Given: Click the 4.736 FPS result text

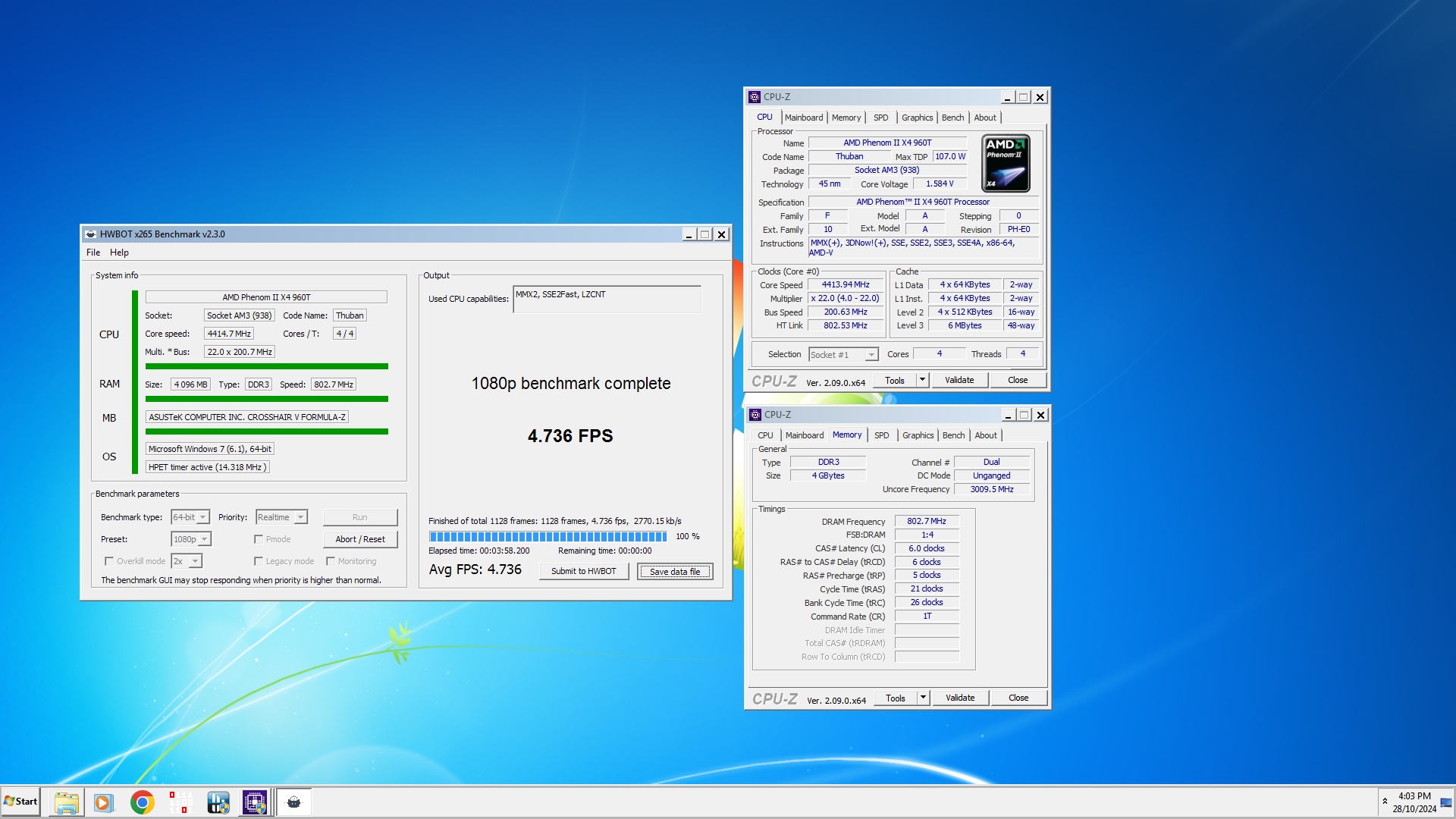Looking at the screenshot, I should point(570,436).
